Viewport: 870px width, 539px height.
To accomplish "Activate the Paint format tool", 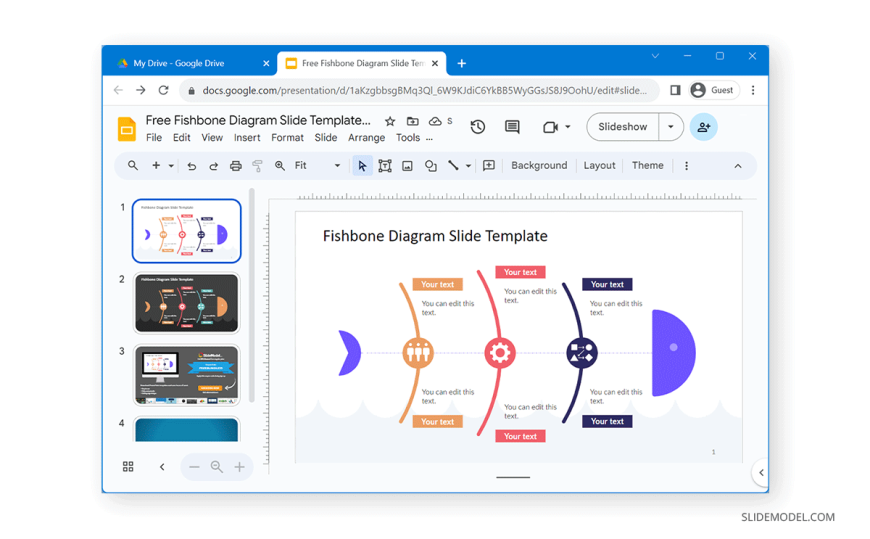I will [257, 165].
